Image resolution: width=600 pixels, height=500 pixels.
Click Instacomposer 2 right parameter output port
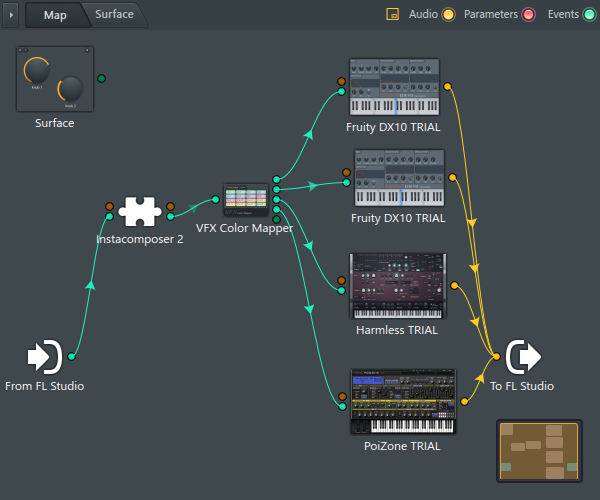[171, 207]
